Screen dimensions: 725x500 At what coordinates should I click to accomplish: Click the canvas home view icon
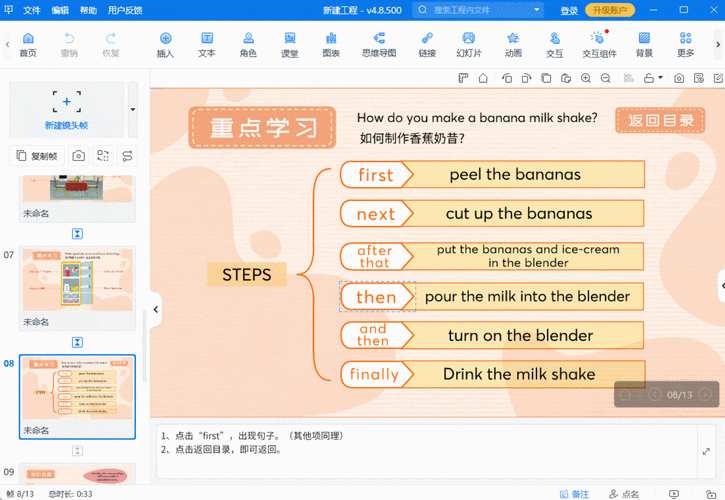tap(483, 78)
